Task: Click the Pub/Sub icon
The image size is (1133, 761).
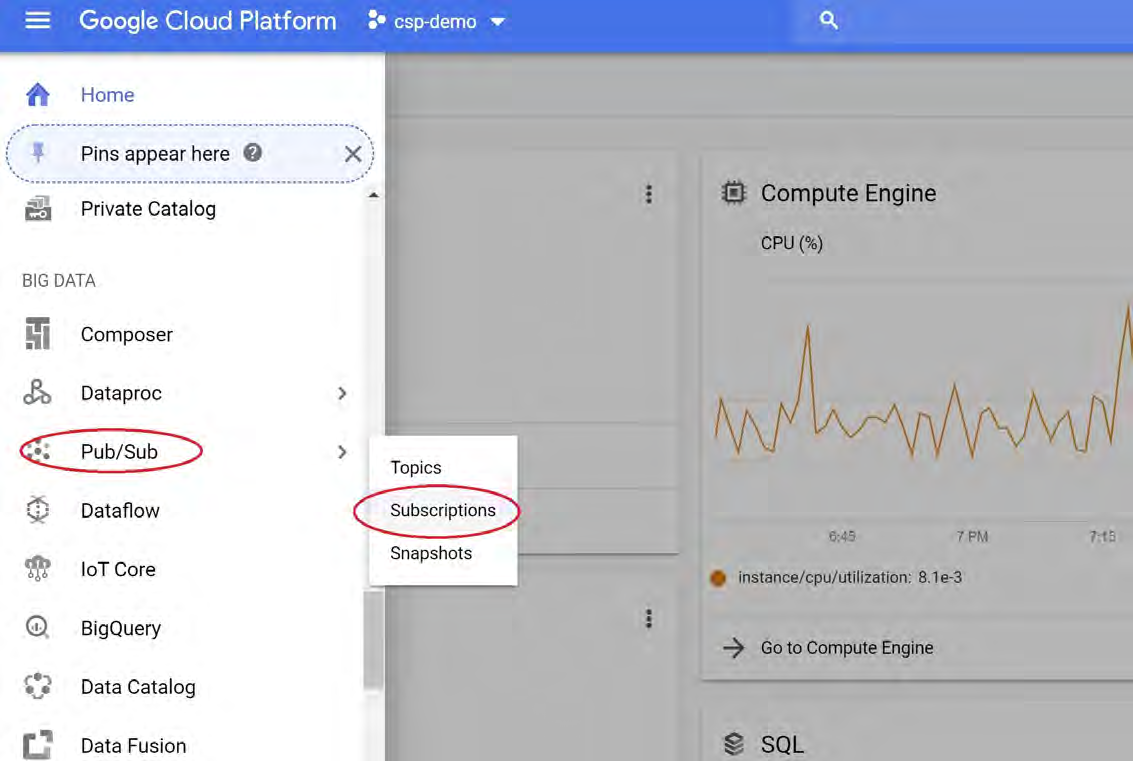Action: (x=36, y=451)
